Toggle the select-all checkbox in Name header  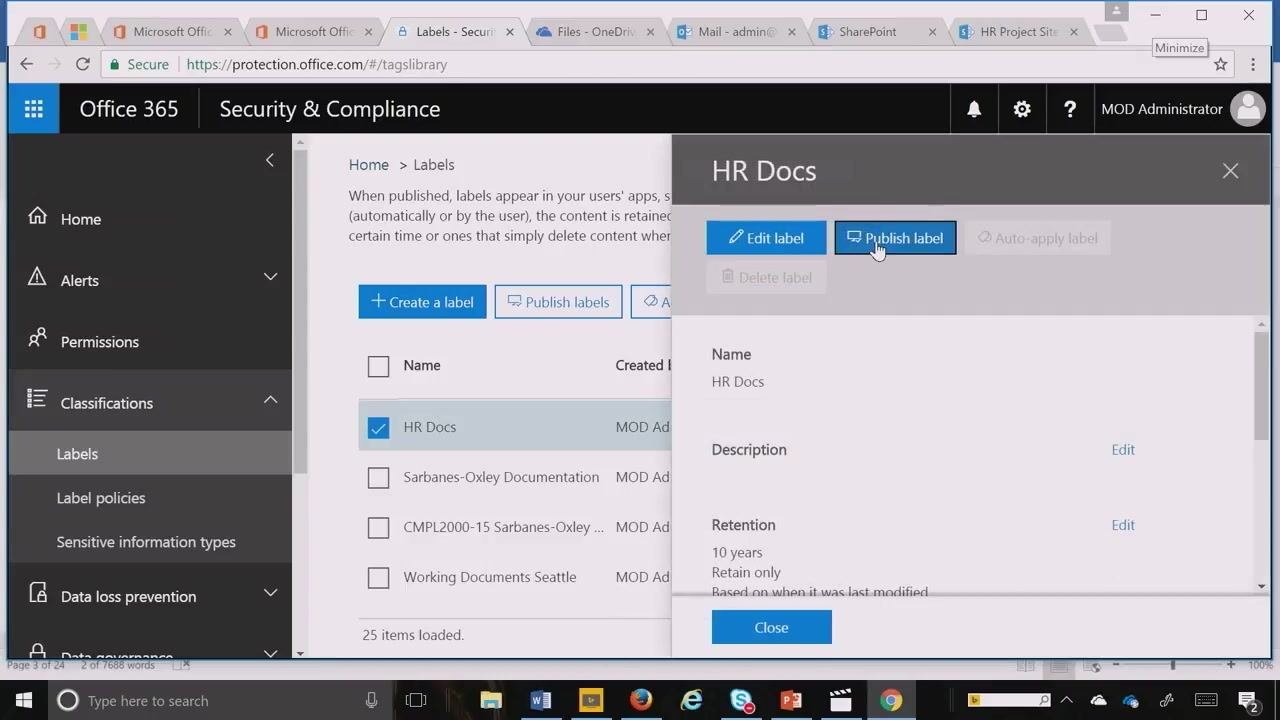[378, 366]
